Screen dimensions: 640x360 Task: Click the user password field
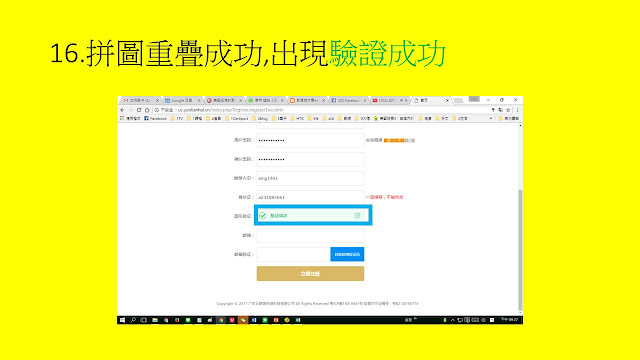310,140
